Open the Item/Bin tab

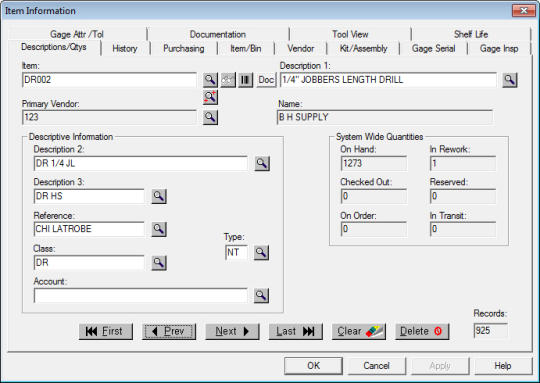246,49
